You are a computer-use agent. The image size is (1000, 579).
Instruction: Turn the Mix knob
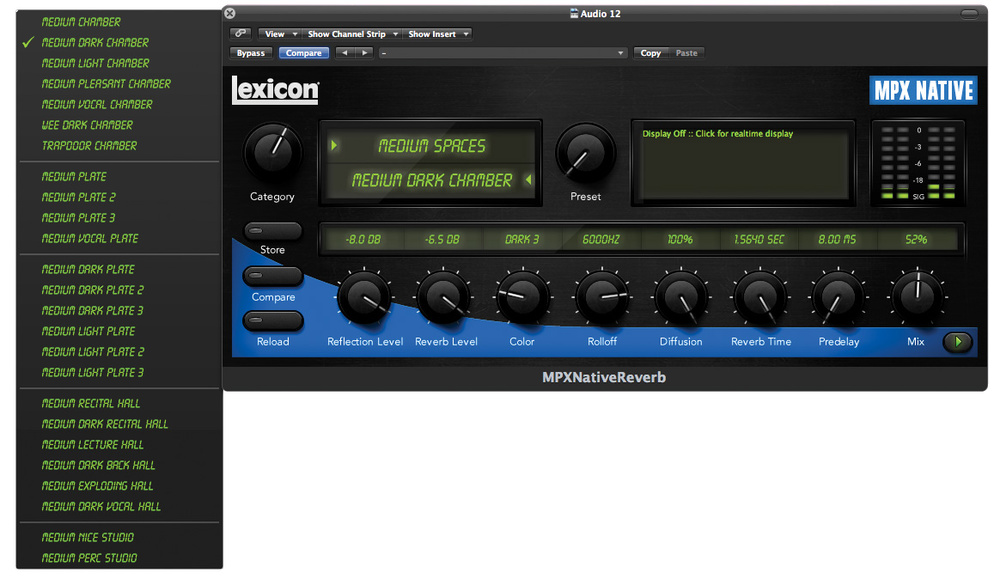(915, 299)
